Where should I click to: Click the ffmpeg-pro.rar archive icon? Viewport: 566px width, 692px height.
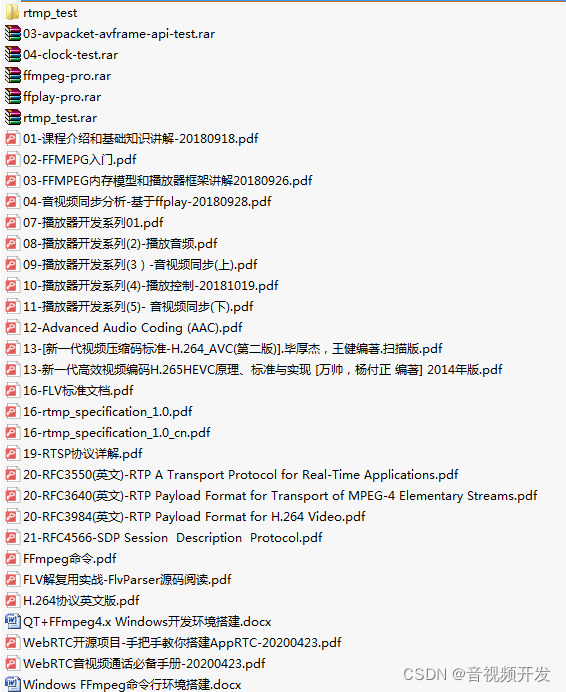pyautogui.click(x=13, y=75)
